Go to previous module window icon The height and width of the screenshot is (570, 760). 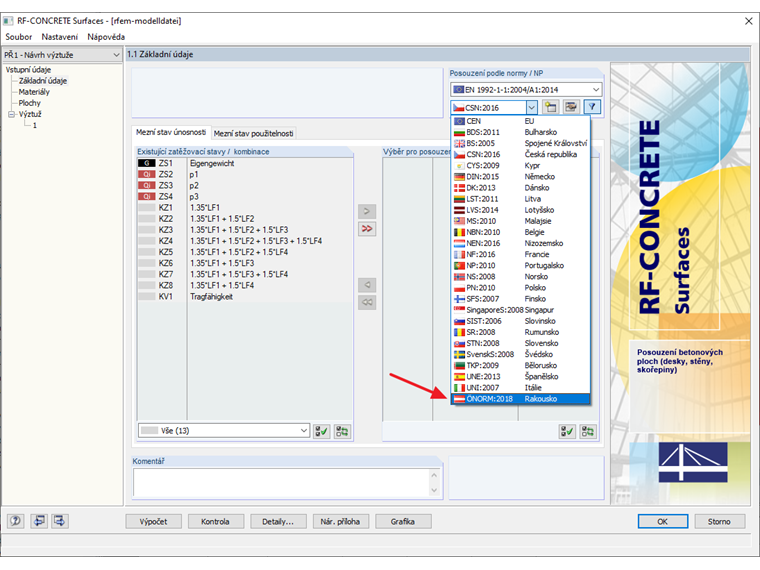click(x=39, y=521)
